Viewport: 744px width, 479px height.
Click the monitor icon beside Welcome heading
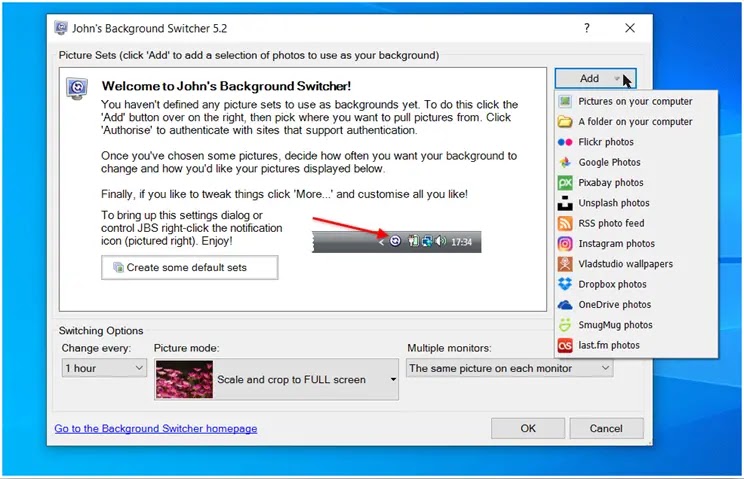(x=77, y=88)
